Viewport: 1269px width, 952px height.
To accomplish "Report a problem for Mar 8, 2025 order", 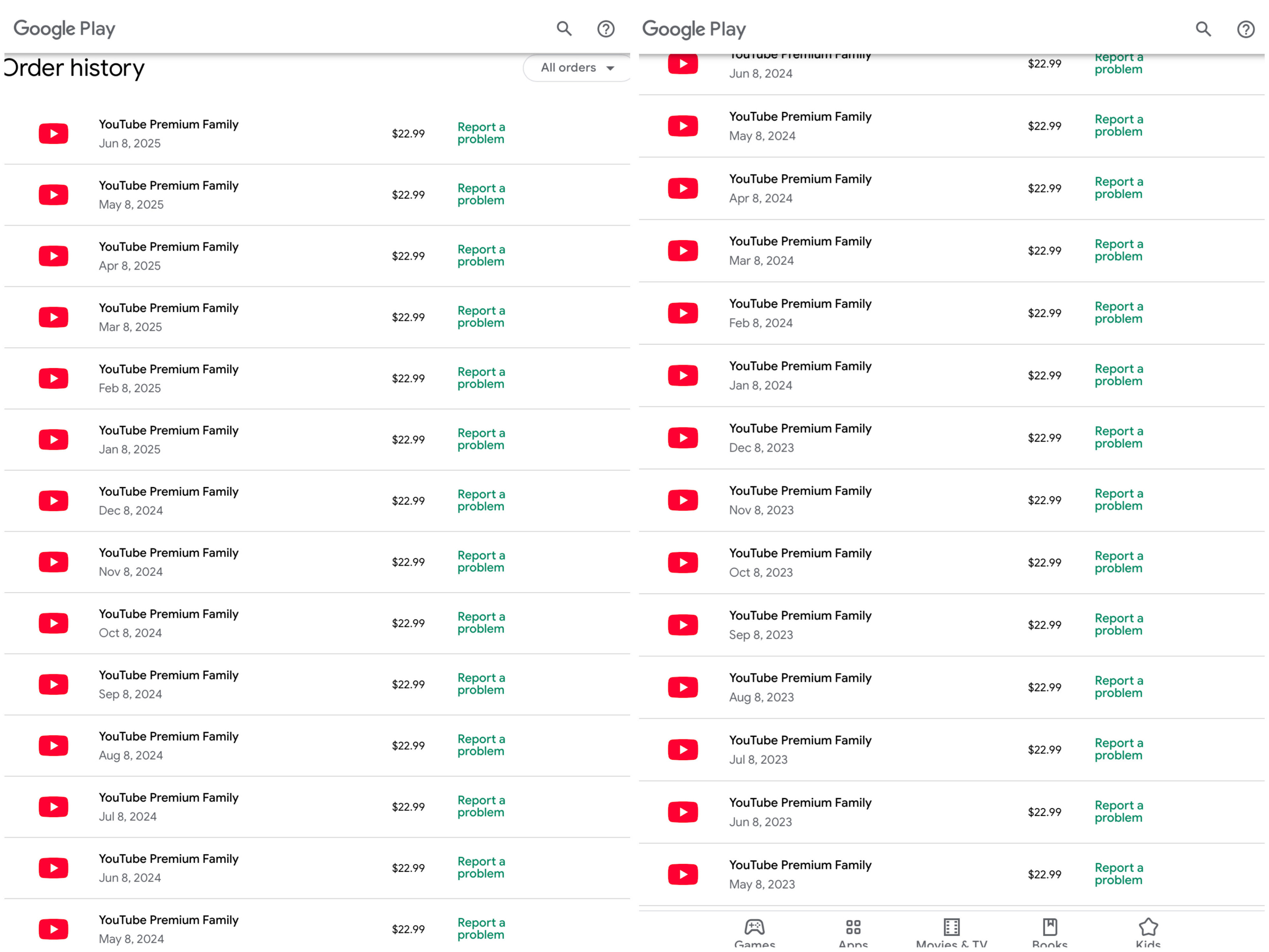I will (x=481, y=317).
